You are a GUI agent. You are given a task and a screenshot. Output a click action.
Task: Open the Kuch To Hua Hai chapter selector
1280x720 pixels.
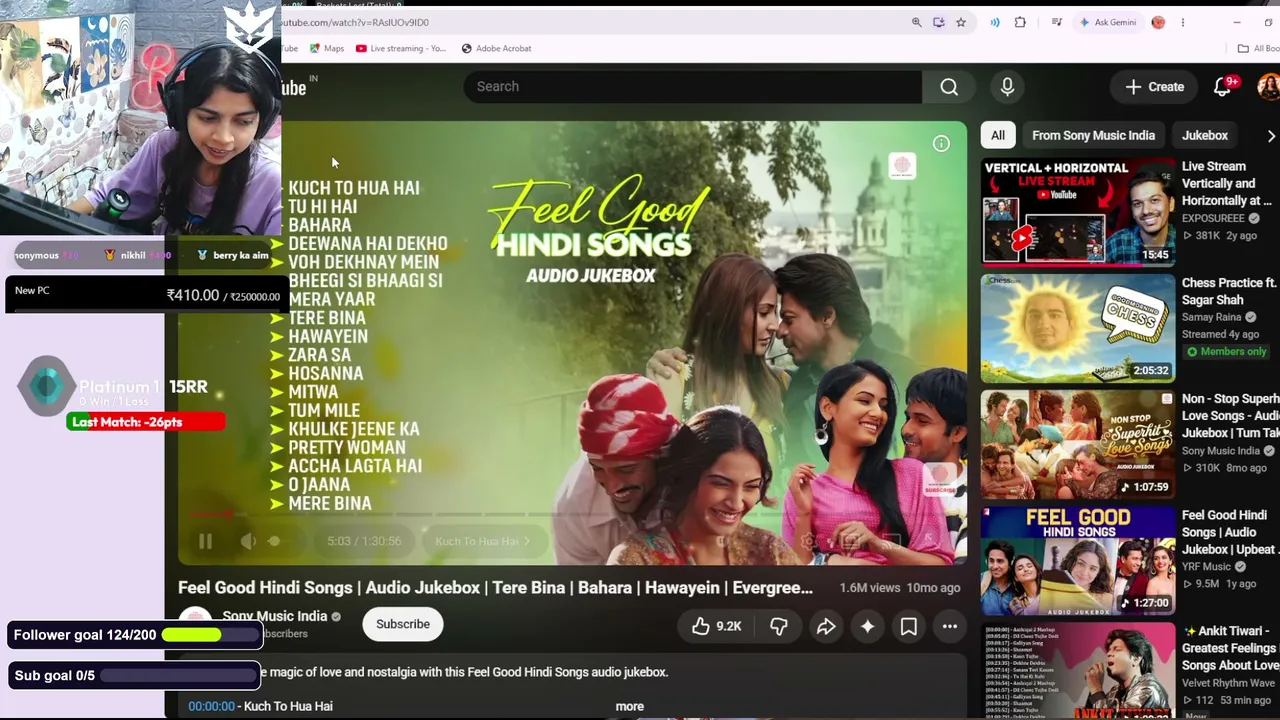482,541
